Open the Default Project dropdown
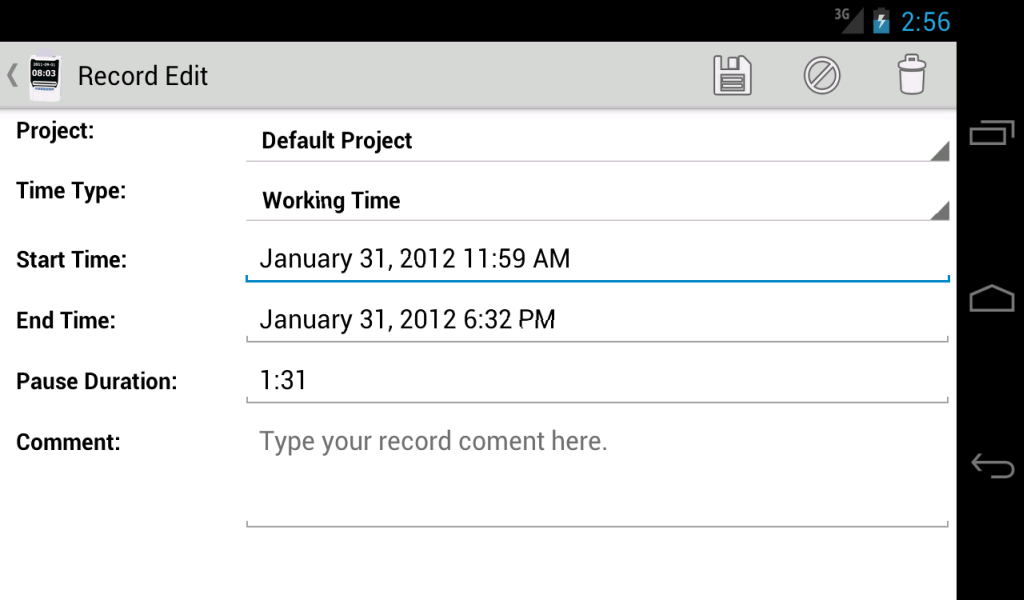Screen dimensions: 1024x600 [597, 141]
